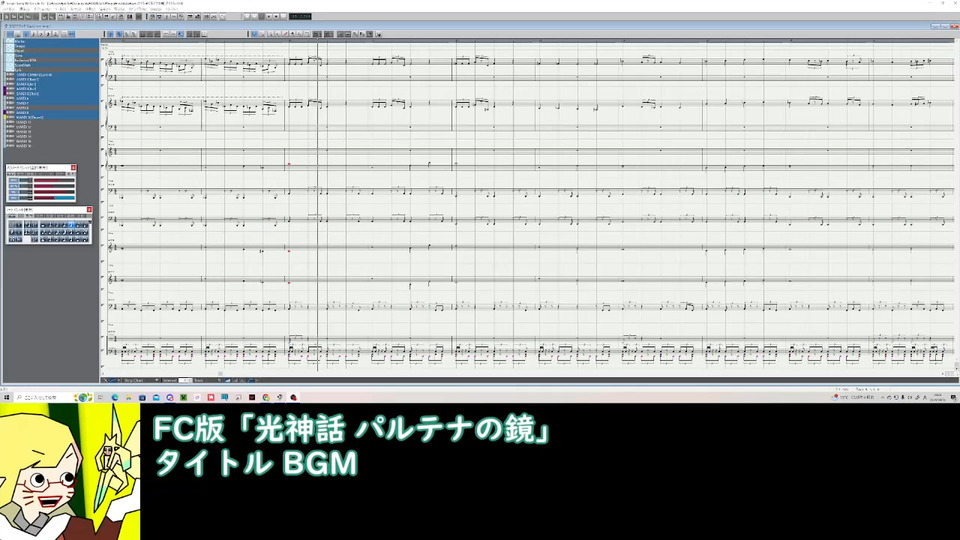Click the black time counter display in the toolbar
This screenshot has width=960, height=540.
pyautogui.click(x=300, y=17)
